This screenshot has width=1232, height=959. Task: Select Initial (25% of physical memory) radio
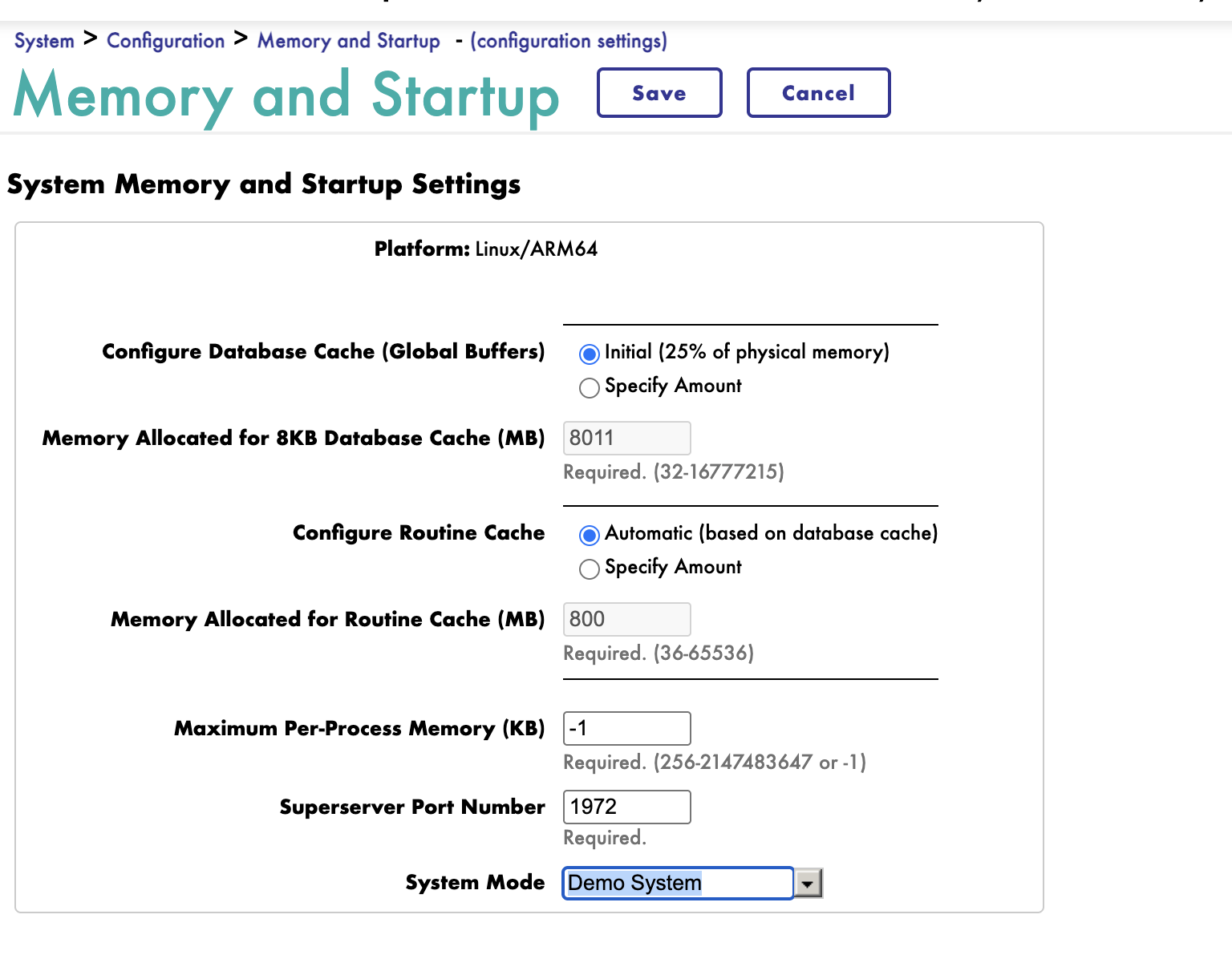point(590,354)
